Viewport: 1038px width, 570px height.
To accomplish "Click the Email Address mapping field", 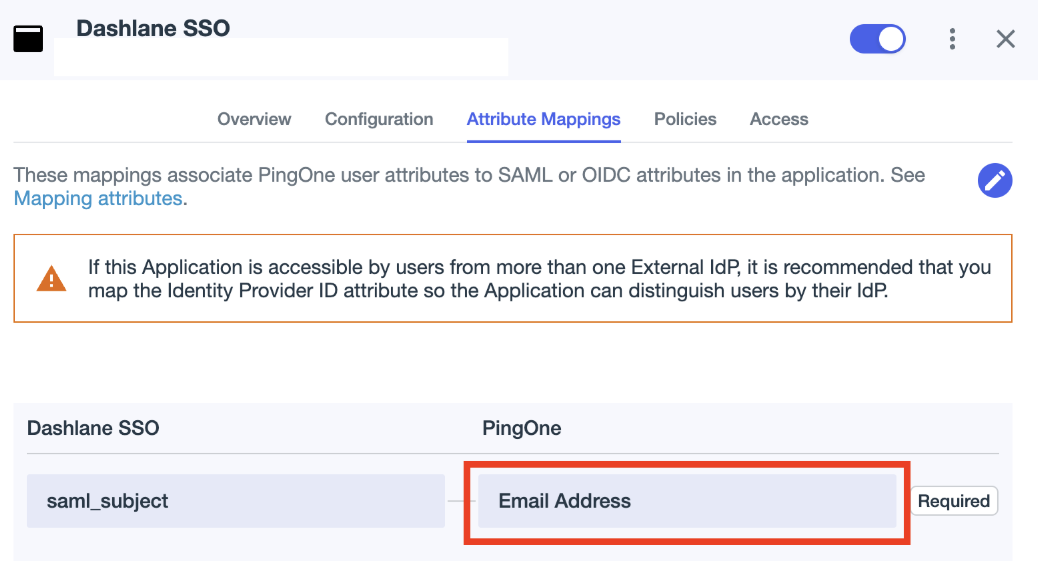I will [x=686, y=501].
